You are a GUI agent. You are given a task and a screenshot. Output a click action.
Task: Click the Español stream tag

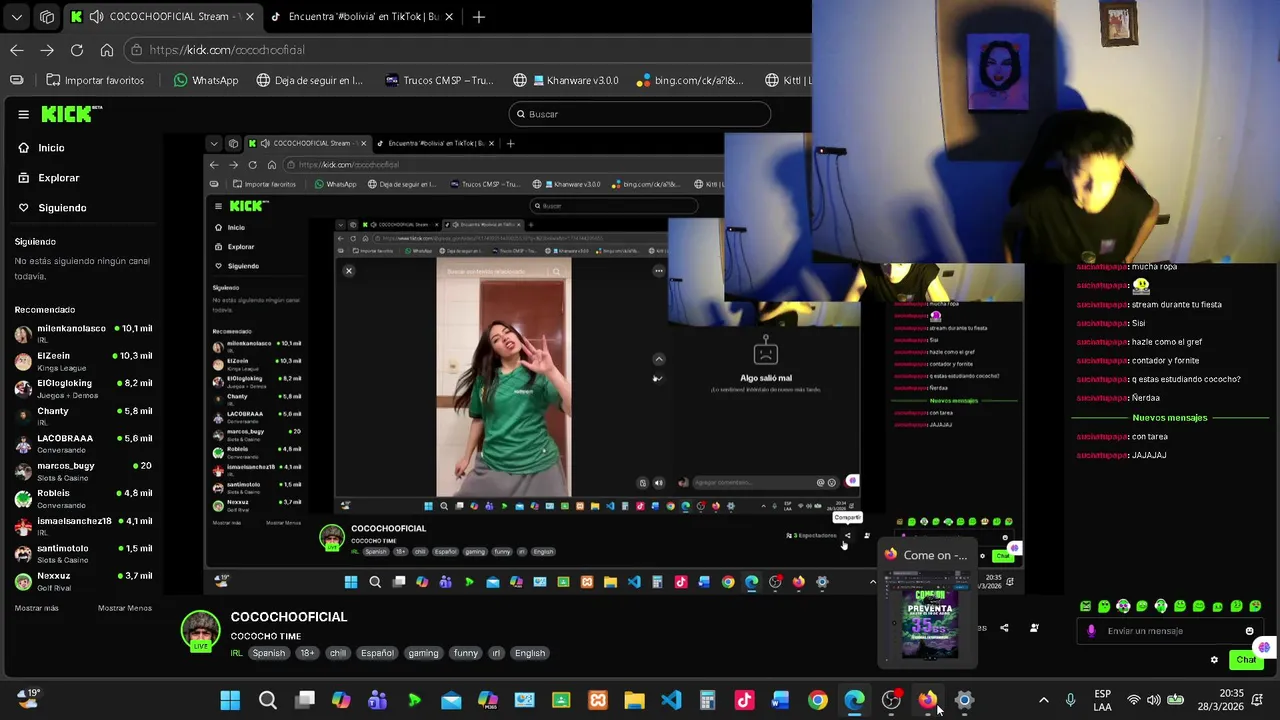tap(377, 653)
